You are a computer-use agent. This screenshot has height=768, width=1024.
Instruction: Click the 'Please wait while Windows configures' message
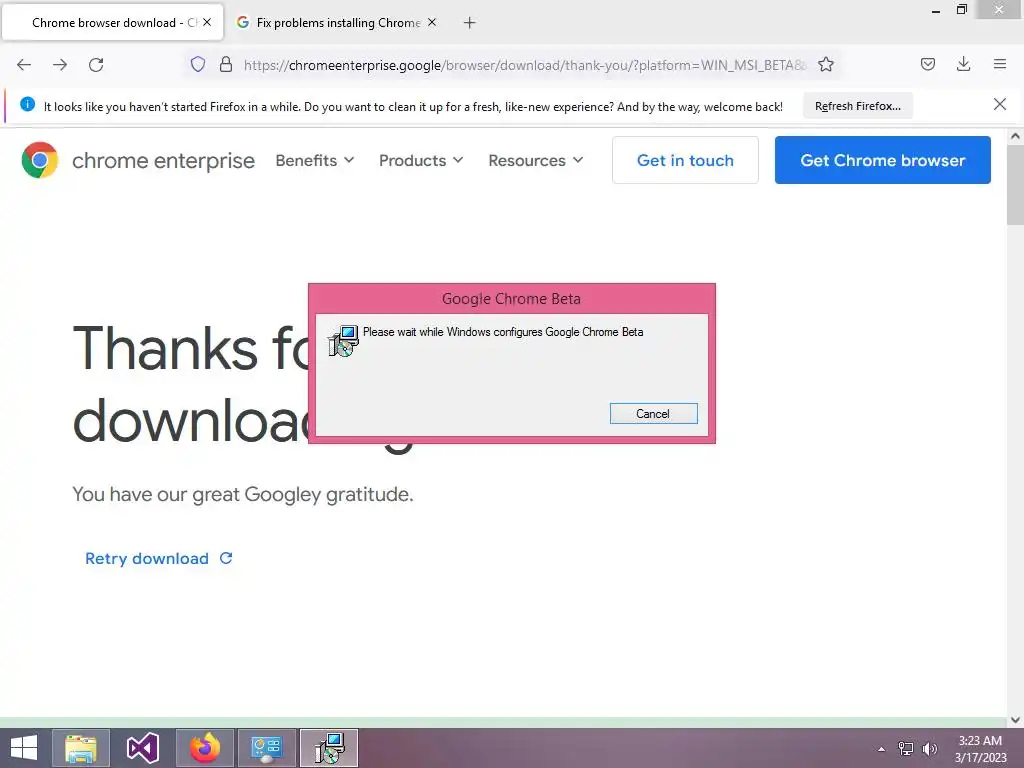(503, 332)
